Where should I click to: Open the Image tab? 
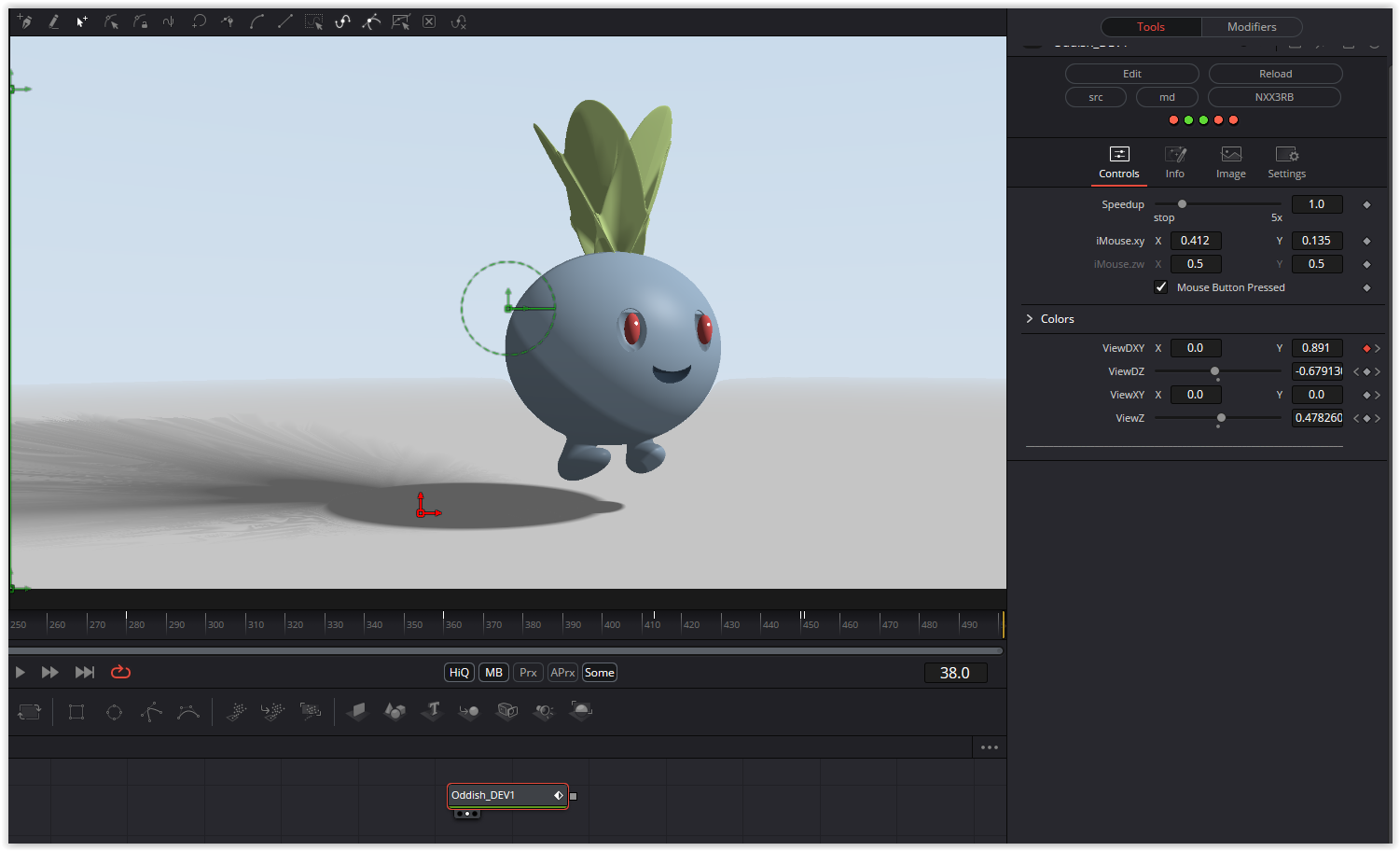pos(1231,162)
